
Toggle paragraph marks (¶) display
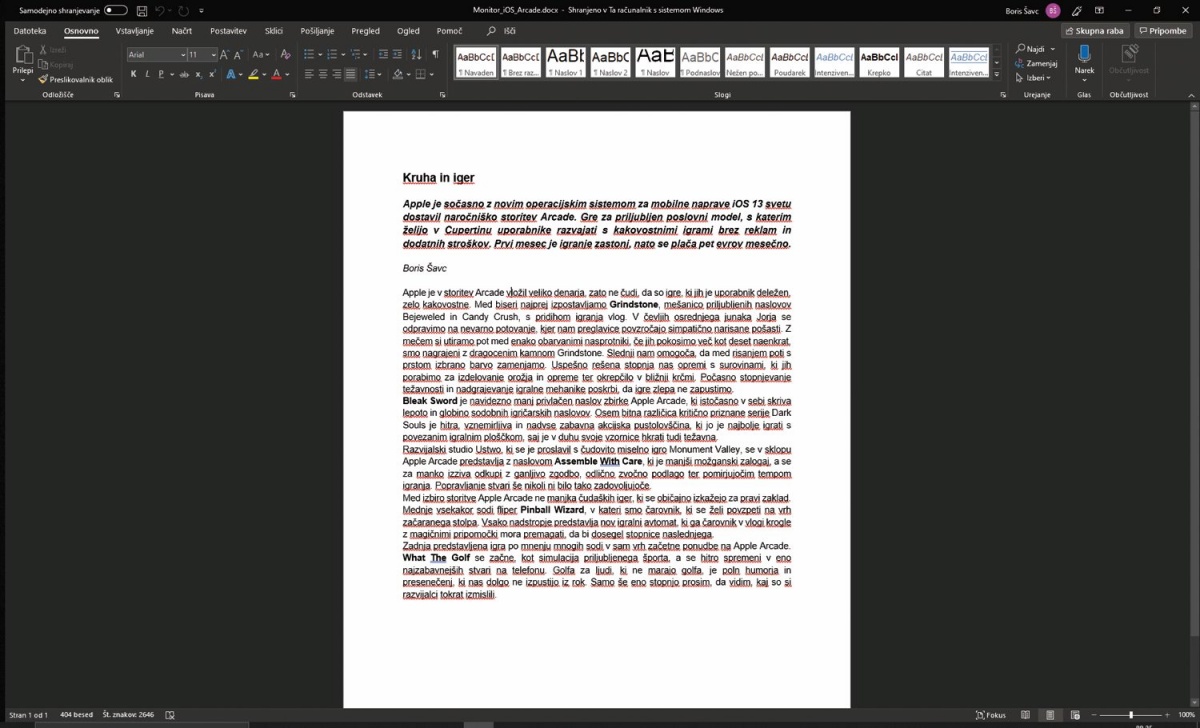tap(435, 54)
